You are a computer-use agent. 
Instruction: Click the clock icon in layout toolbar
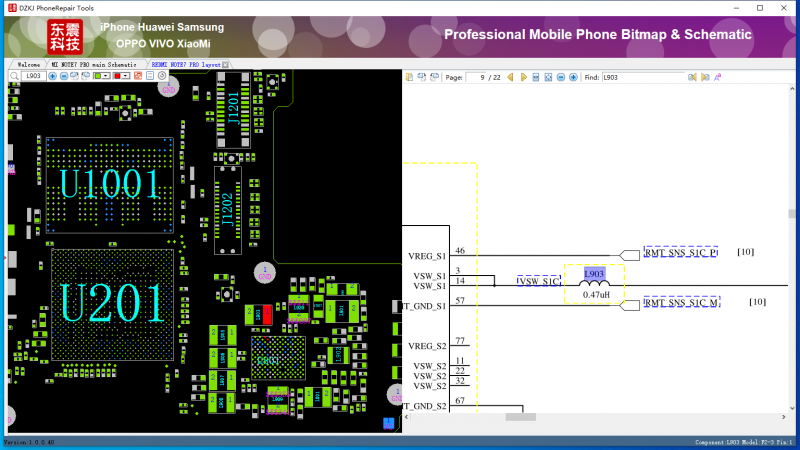[161, 76]
